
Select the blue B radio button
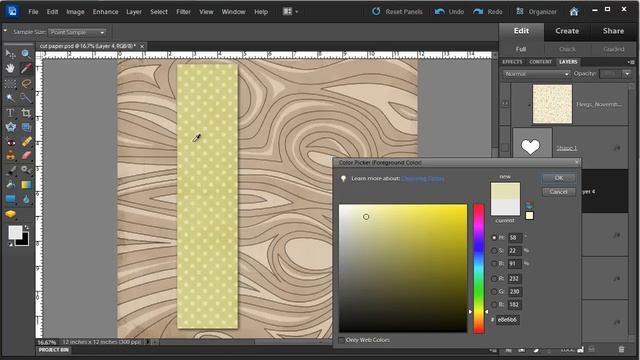(x=494, y=304)
